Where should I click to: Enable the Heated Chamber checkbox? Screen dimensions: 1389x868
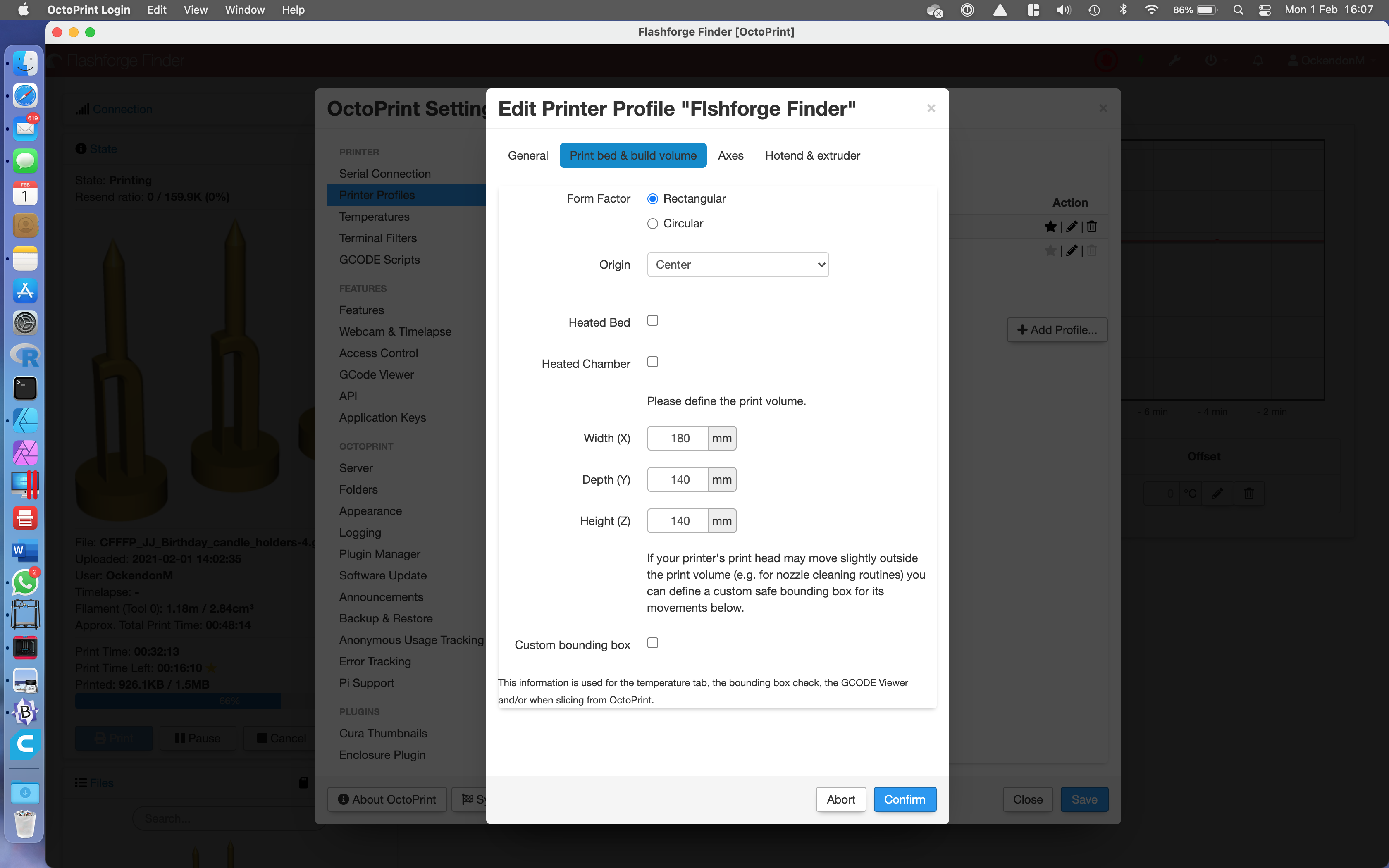tap(653, 362)
